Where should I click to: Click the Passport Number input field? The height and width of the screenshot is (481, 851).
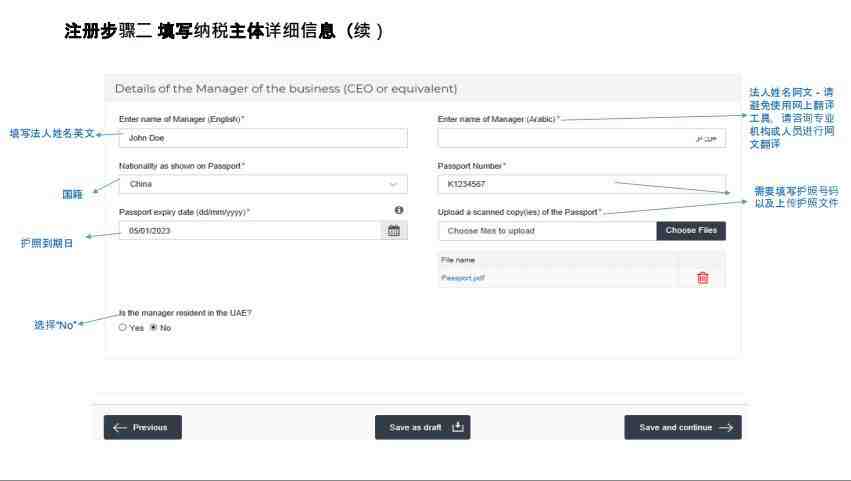click(582, 185)
